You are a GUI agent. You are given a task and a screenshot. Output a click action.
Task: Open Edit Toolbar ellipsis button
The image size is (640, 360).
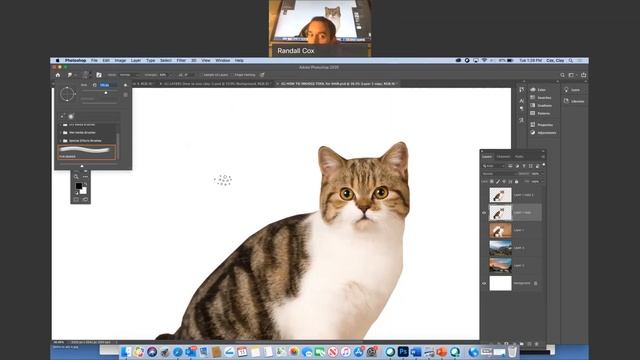[x=85, y=177]
